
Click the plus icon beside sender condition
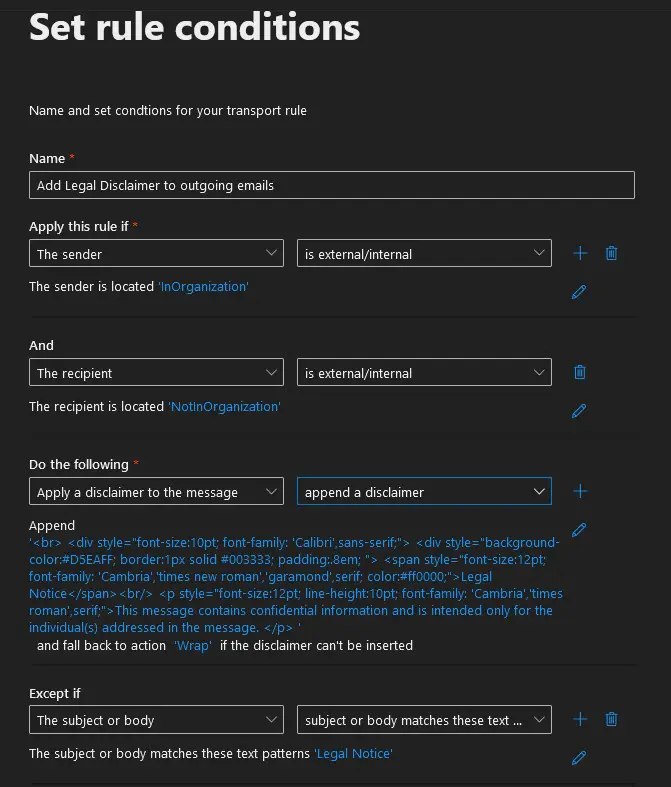pyautogui.click(x=580, y=254)
